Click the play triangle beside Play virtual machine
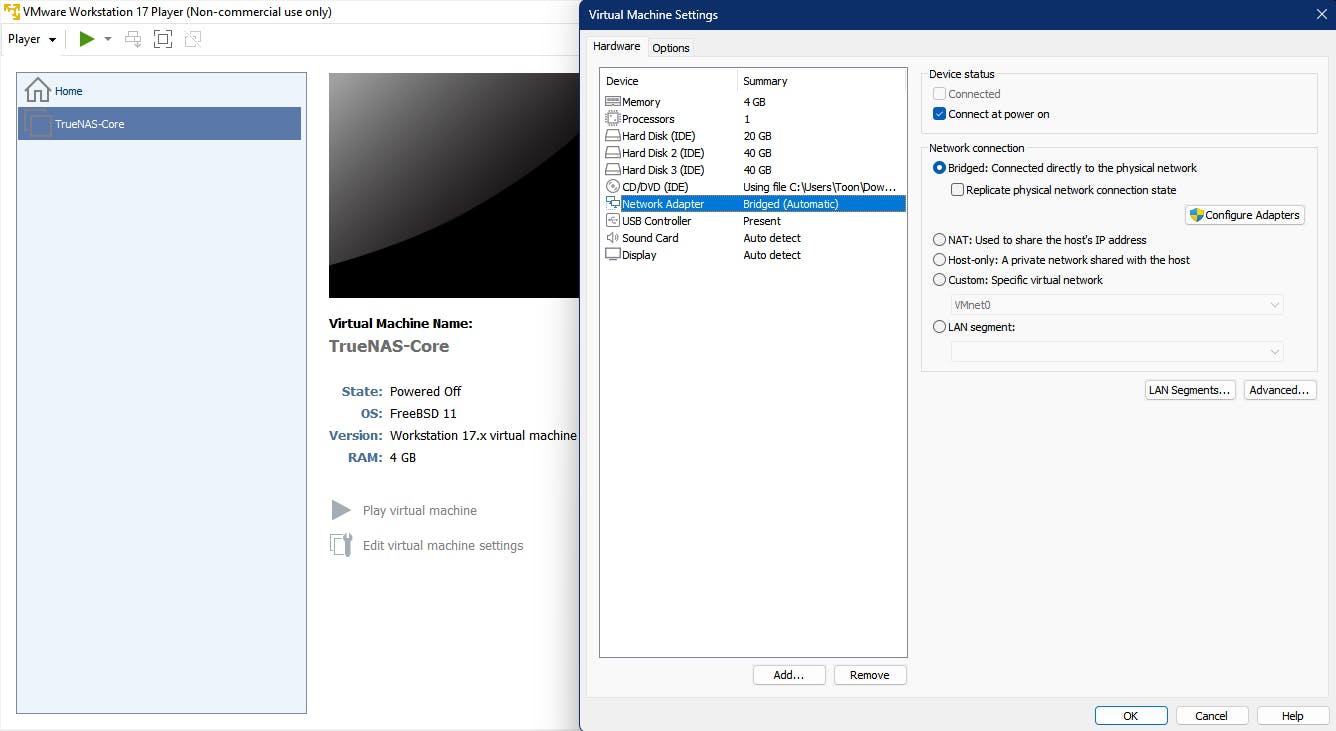This screenshot has width=1336, height=731. pyautogui.click(x=341, y=510)
